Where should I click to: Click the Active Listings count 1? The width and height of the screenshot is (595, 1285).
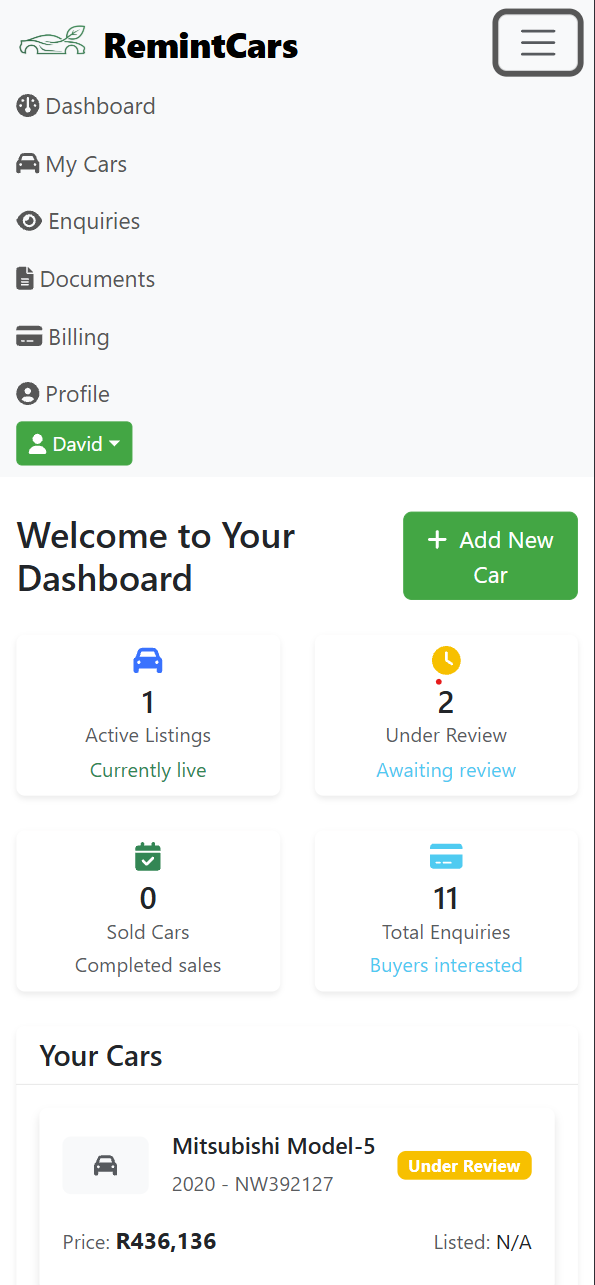point(148,702)
